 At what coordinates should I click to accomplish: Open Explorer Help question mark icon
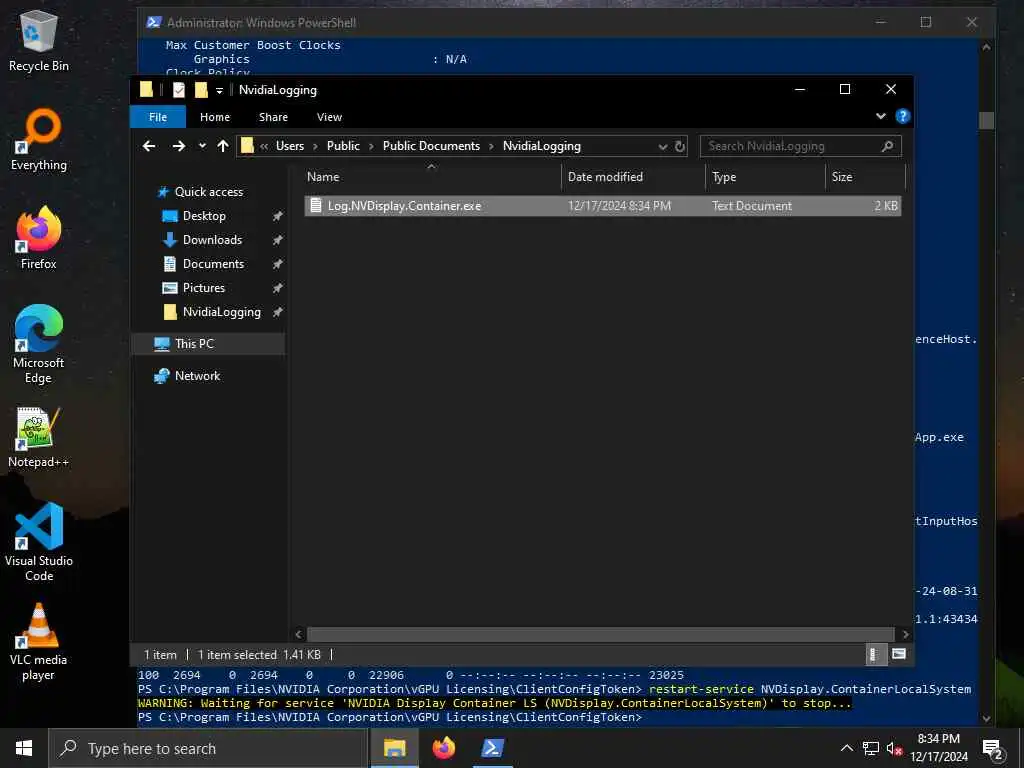tap(903, 116)
